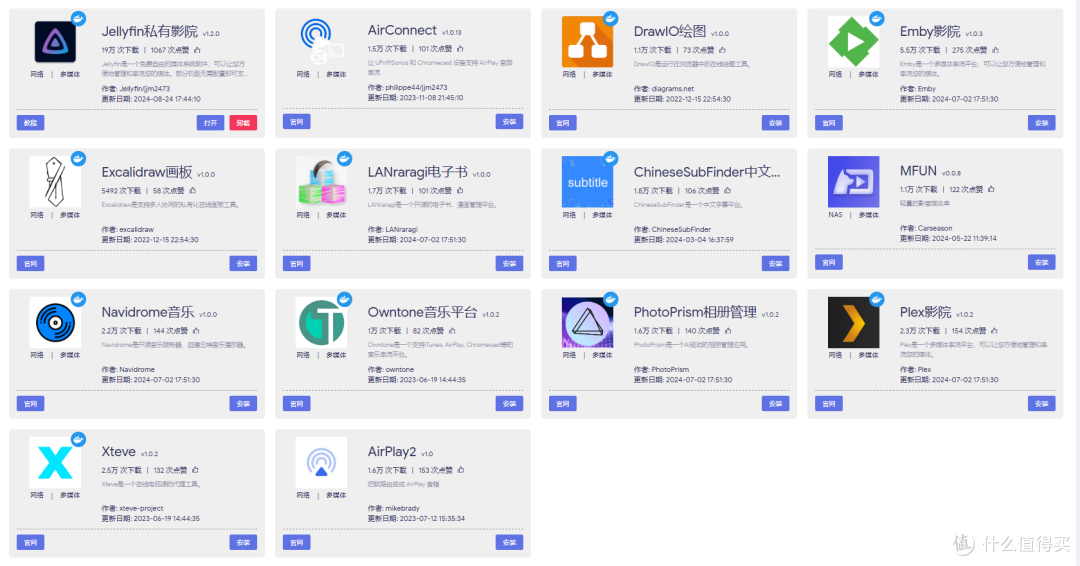Open the DrawIO 官网 website link
1080x566 pixels.
pyautogui.click(x=563, y=123)
